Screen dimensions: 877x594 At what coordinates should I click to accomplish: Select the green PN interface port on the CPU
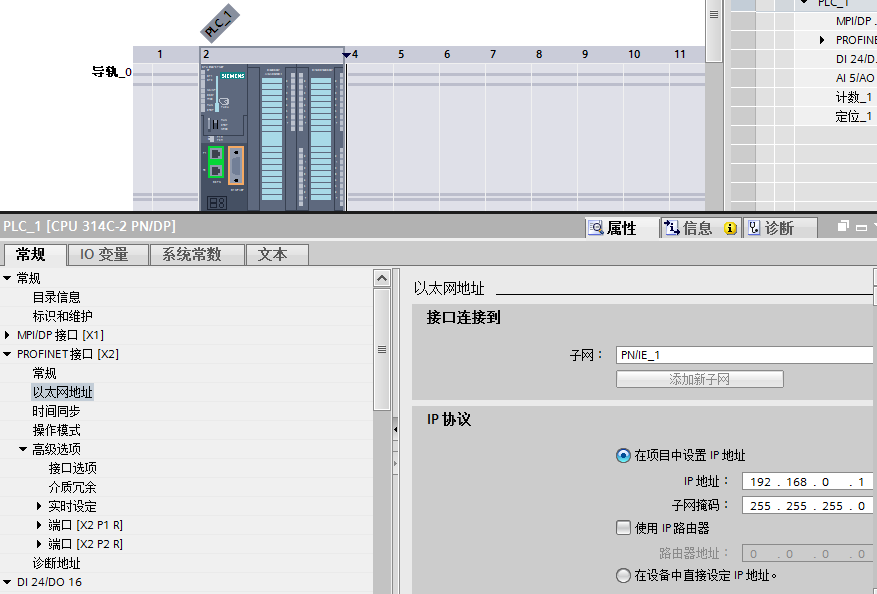[216, 160]
